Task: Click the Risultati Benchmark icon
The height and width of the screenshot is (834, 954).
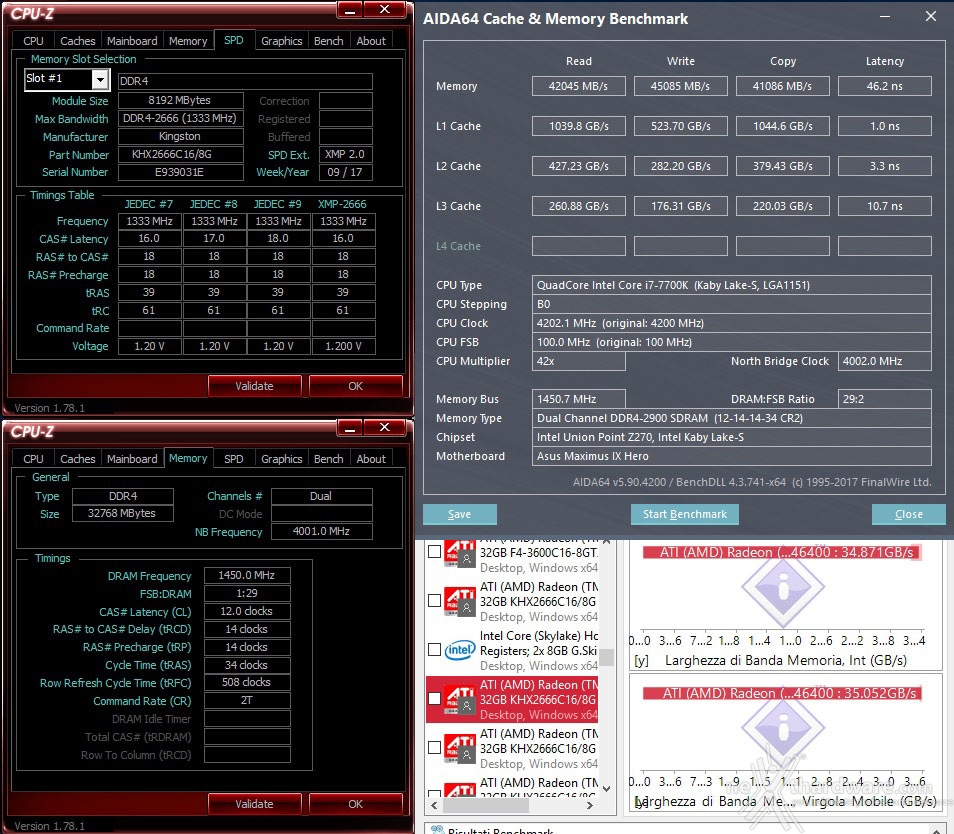Action: point(437,830)
